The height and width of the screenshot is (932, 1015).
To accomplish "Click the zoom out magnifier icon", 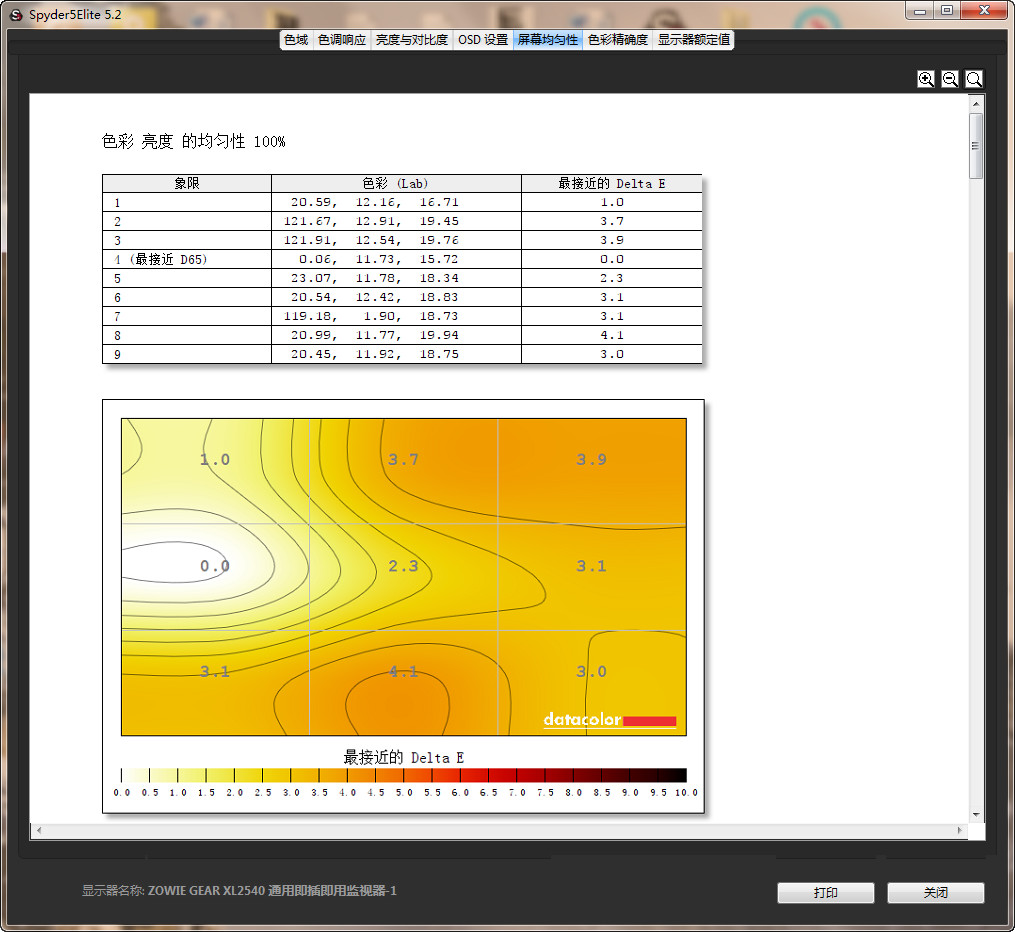I will coord(950,79).
